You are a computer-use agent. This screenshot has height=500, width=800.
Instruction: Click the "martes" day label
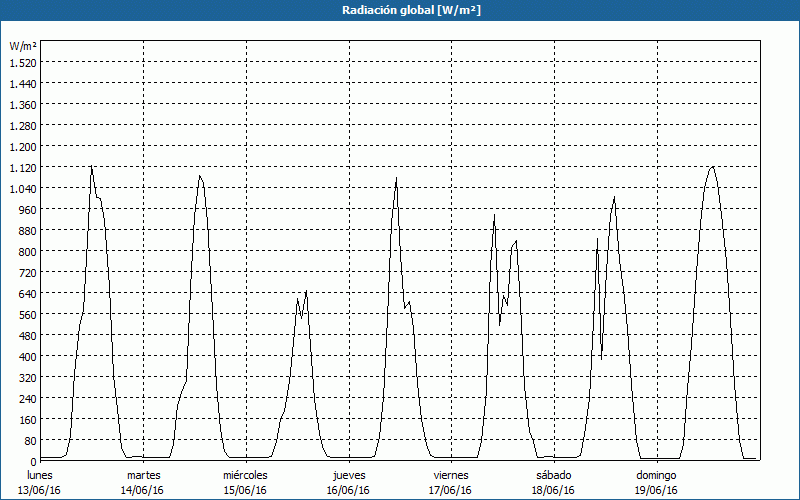[143, 475]
